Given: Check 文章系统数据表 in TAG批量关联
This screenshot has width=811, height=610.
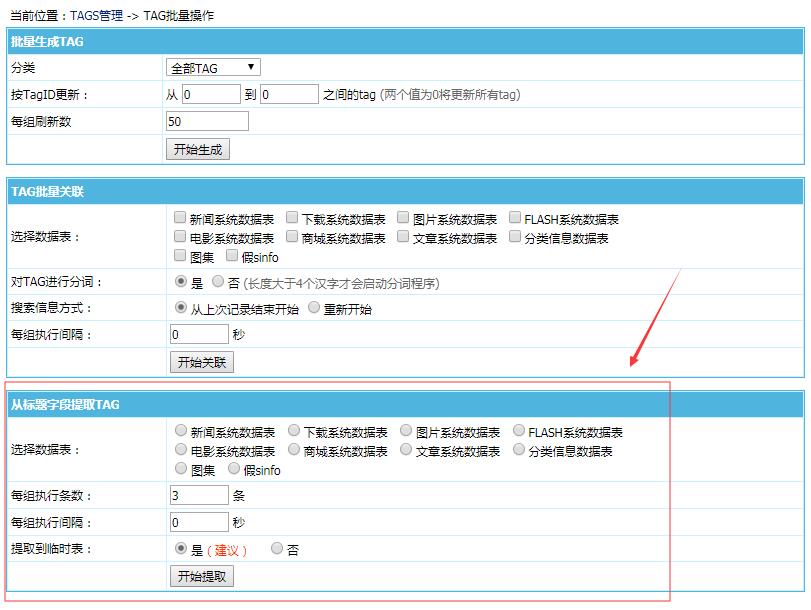Looking at the screenshot, I should click(x=403, y=236).
